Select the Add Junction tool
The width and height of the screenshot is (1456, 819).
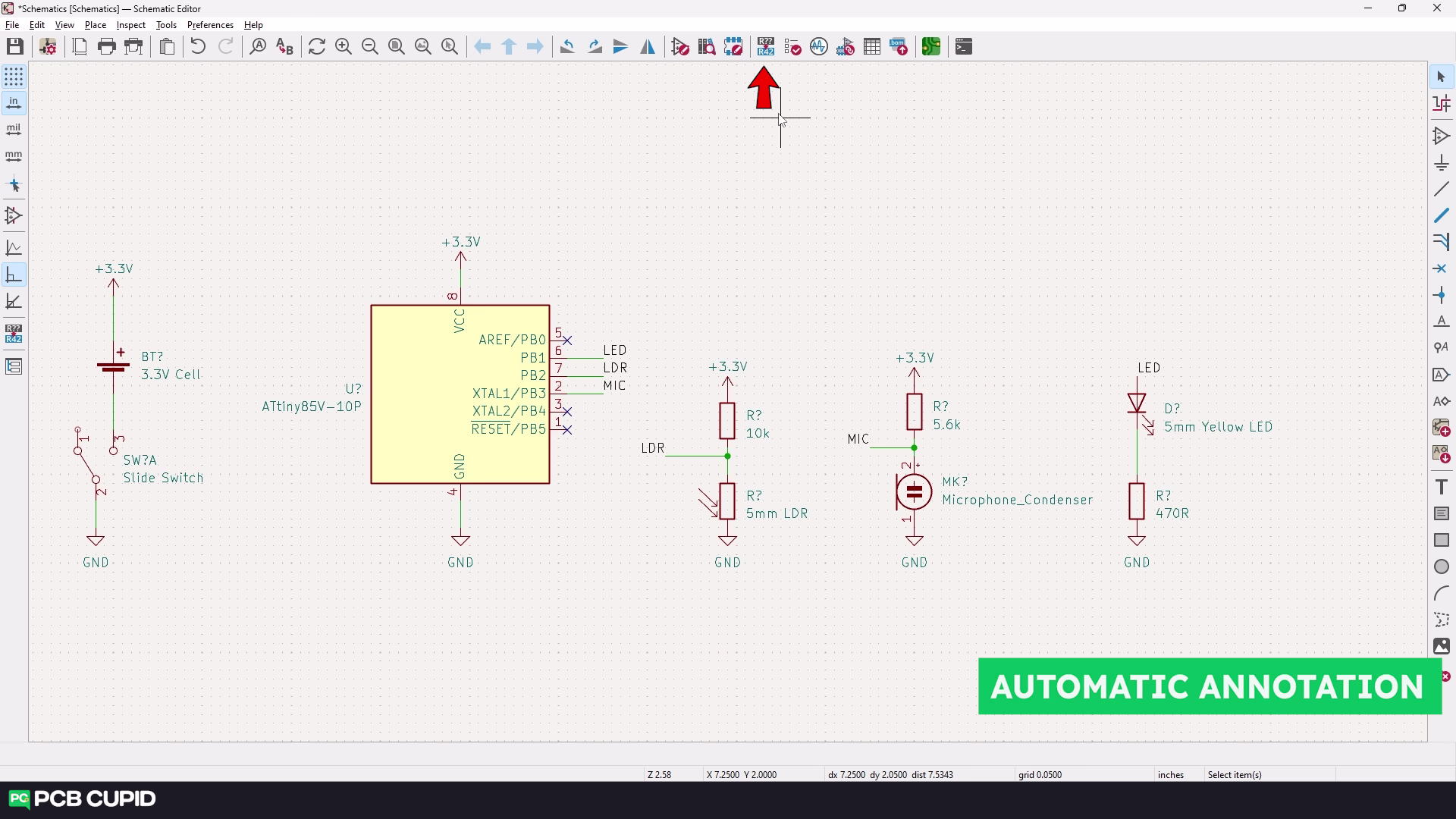click(x=1441, y=295)
